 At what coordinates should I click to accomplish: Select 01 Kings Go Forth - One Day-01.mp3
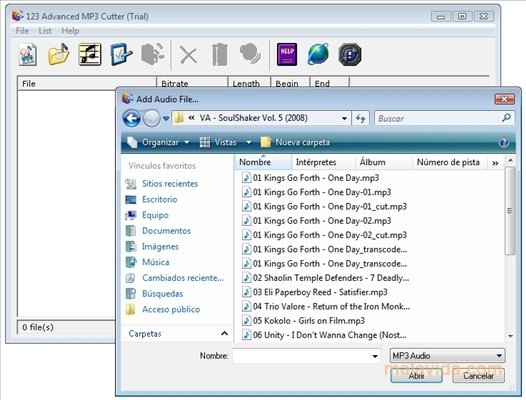pos(317,192)
